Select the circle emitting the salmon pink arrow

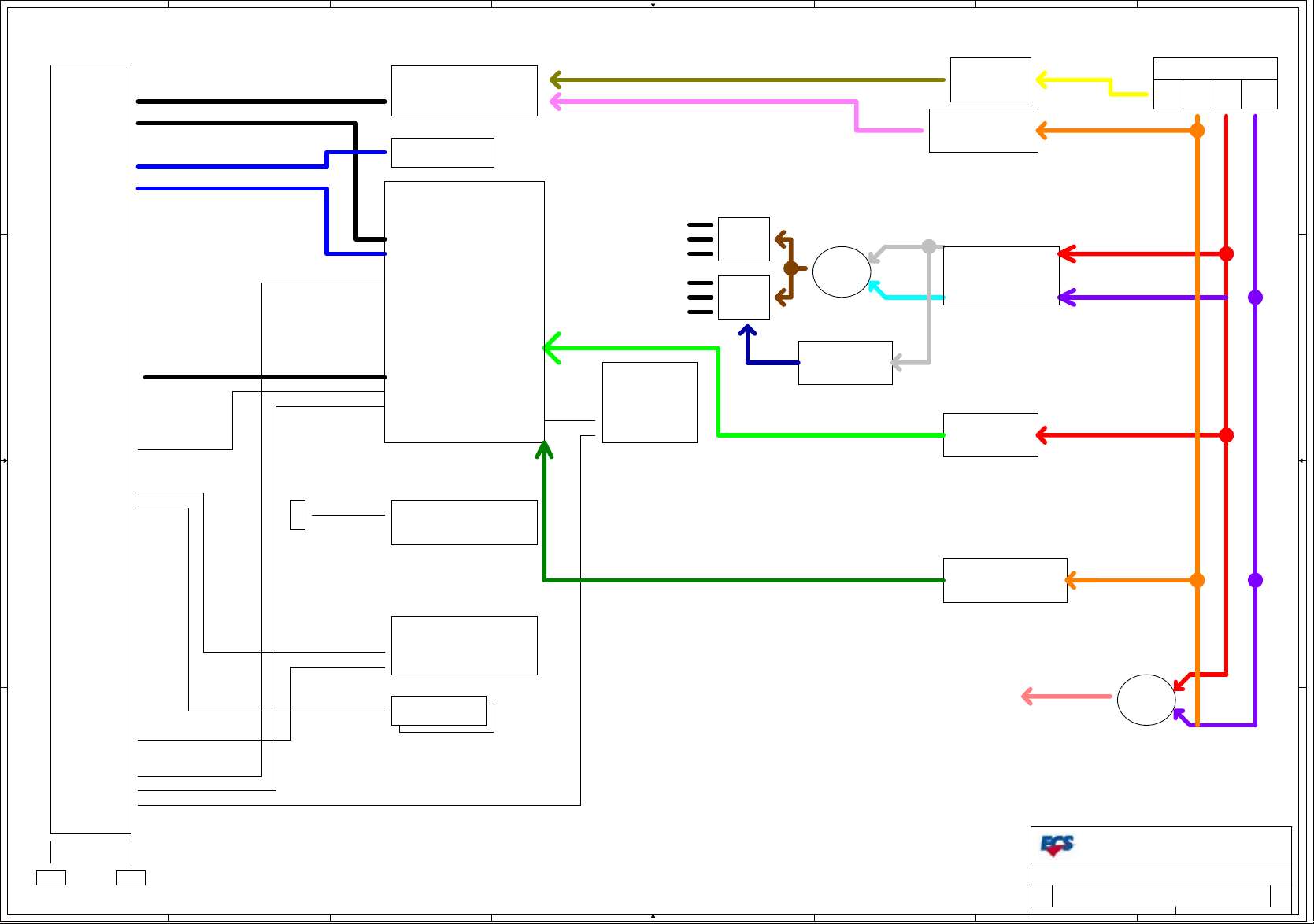coord(1146,700)
